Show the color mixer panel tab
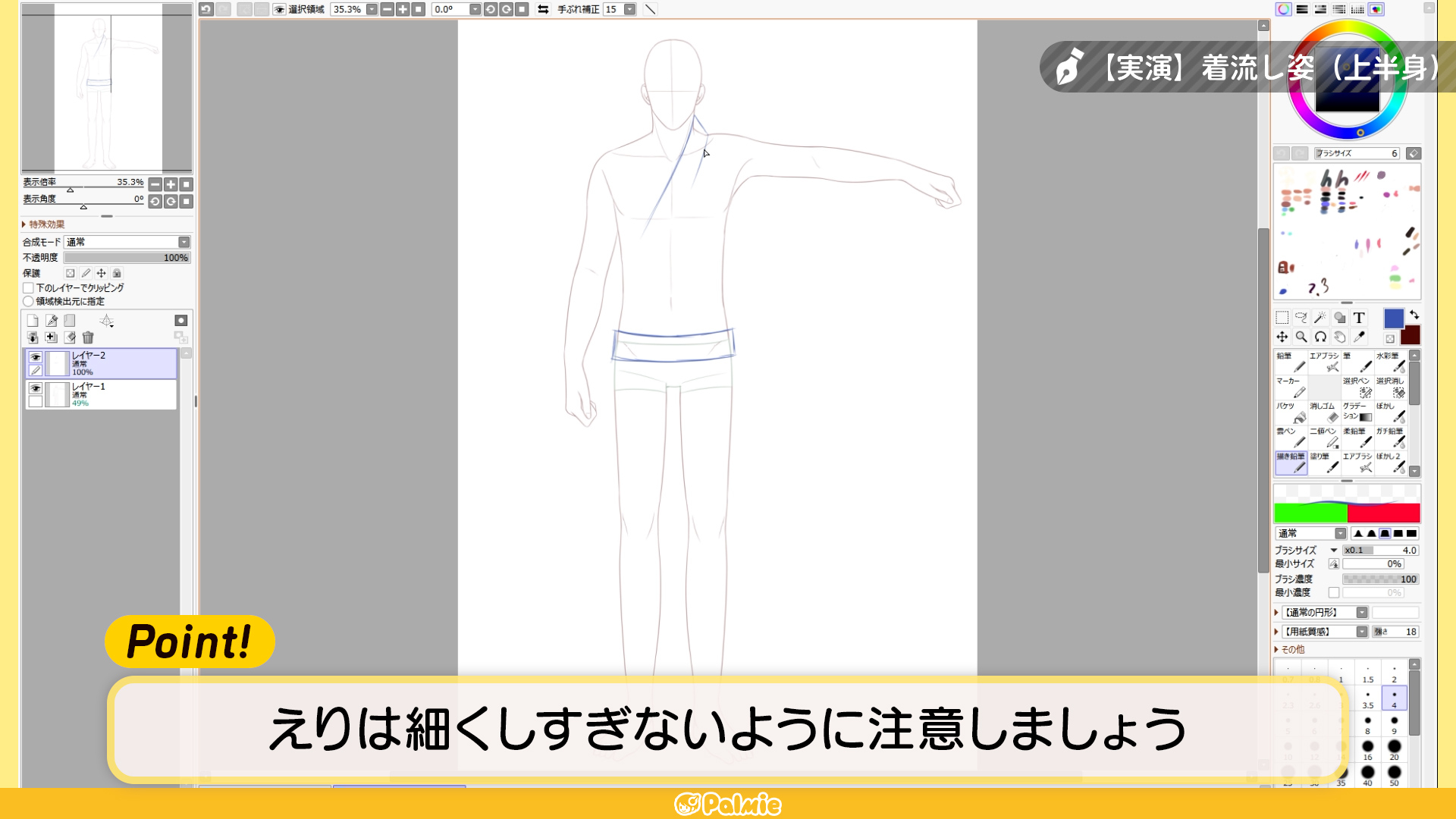This screenshot has height=819, width=1456. pos(1339,9)
